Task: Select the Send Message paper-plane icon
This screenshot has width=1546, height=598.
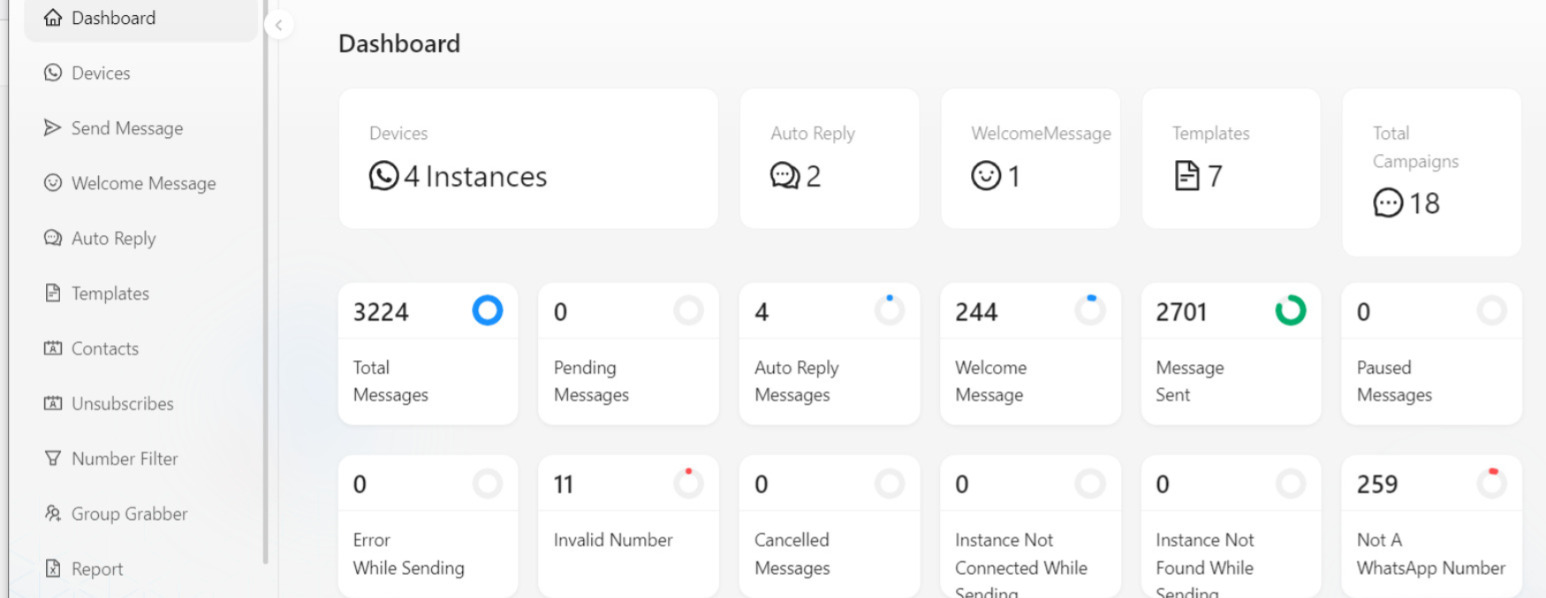Action: click(x=52, y=128)
